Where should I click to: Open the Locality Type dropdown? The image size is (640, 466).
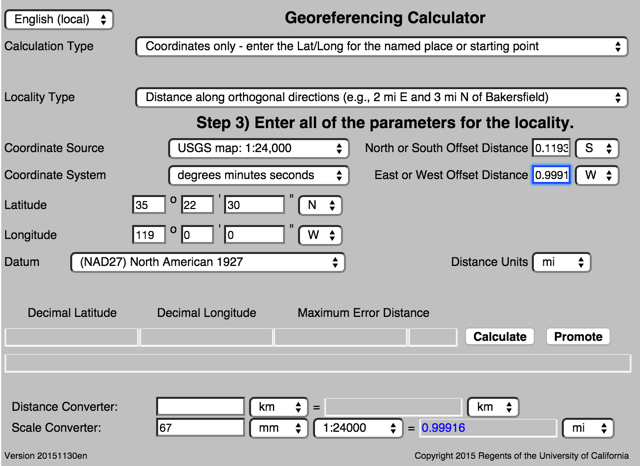tap(381, 98)
